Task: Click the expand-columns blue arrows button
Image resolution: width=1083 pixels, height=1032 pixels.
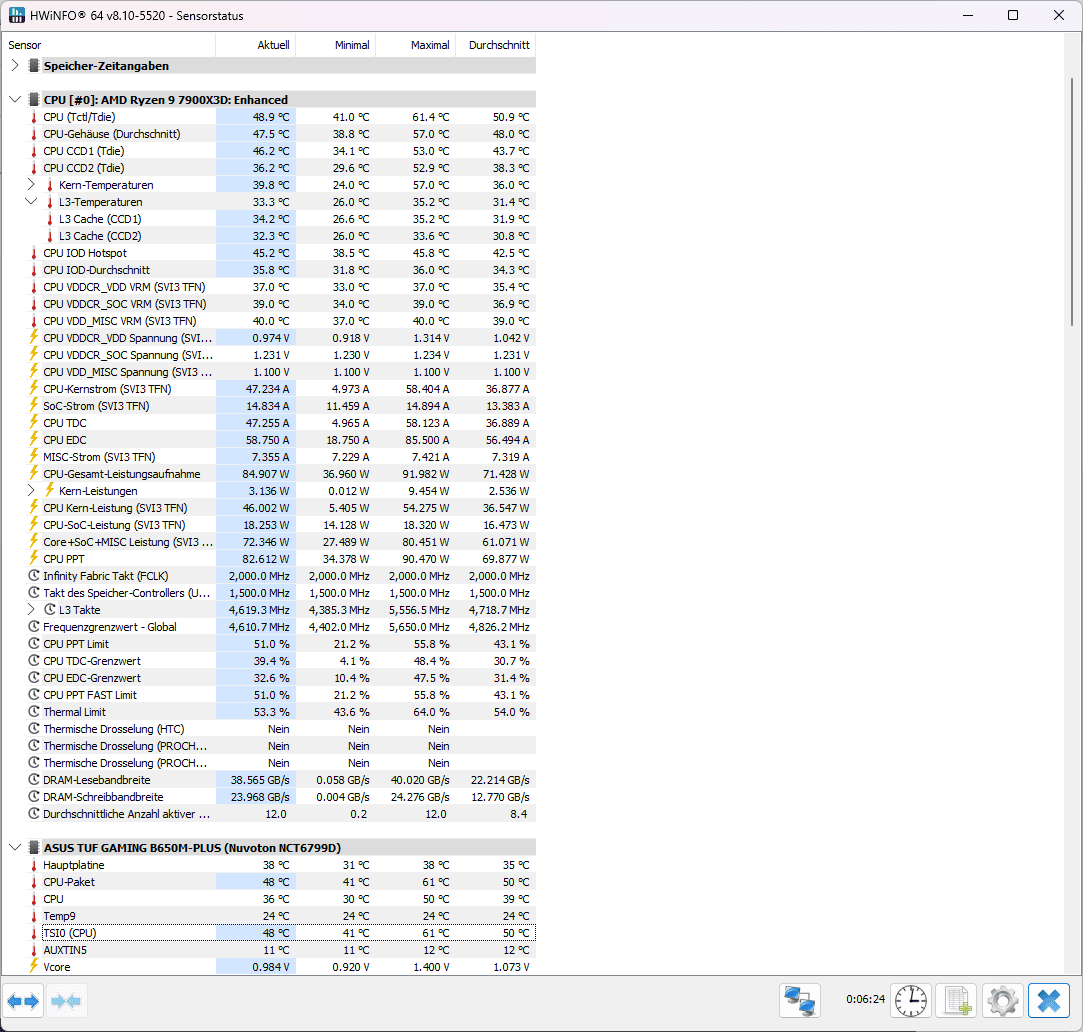Action: [23, 1001]
